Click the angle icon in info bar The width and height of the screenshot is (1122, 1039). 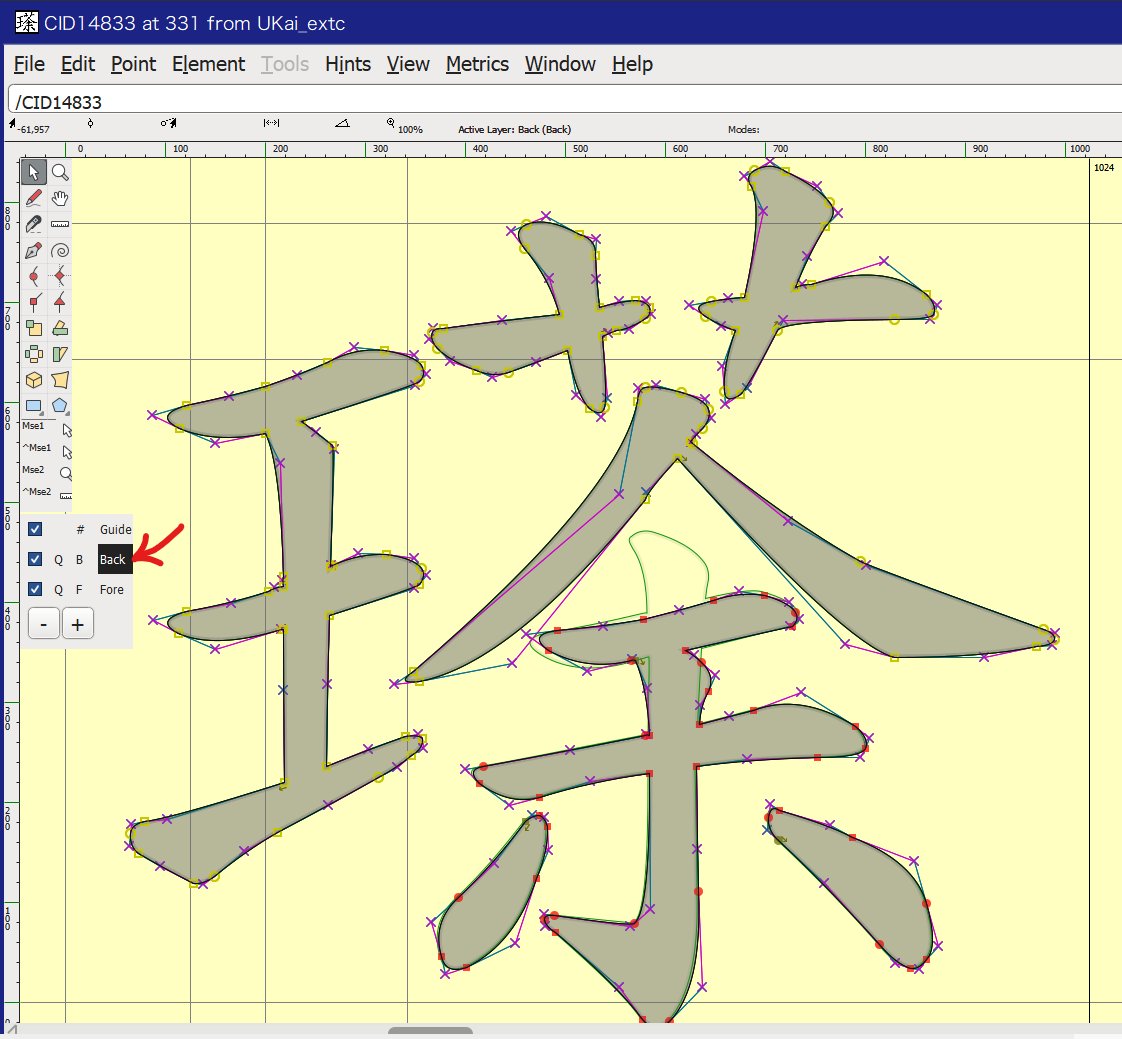pos(342,123)
